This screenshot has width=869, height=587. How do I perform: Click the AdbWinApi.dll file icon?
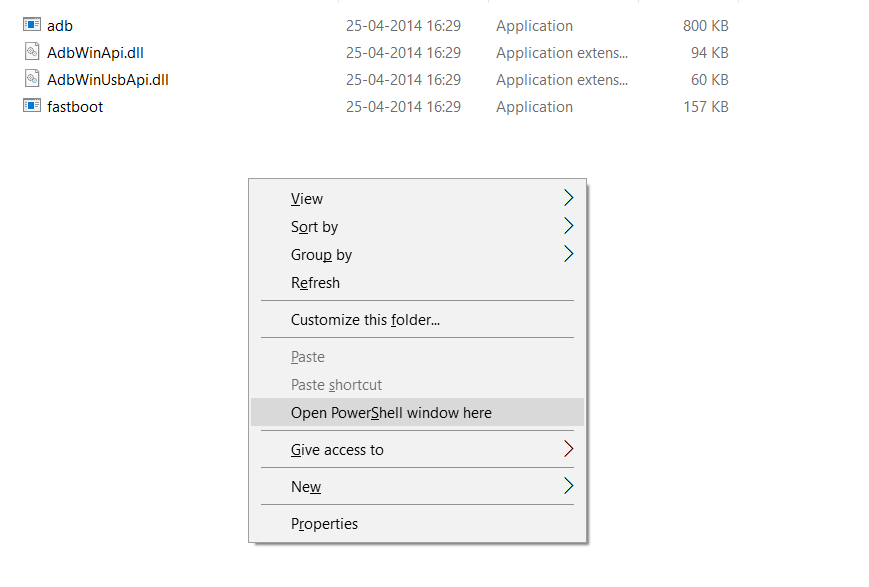[32, 52]
